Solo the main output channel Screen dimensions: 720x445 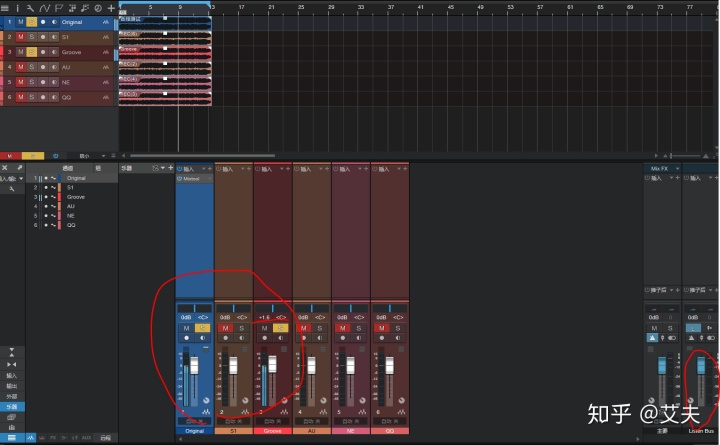point(670,328)
